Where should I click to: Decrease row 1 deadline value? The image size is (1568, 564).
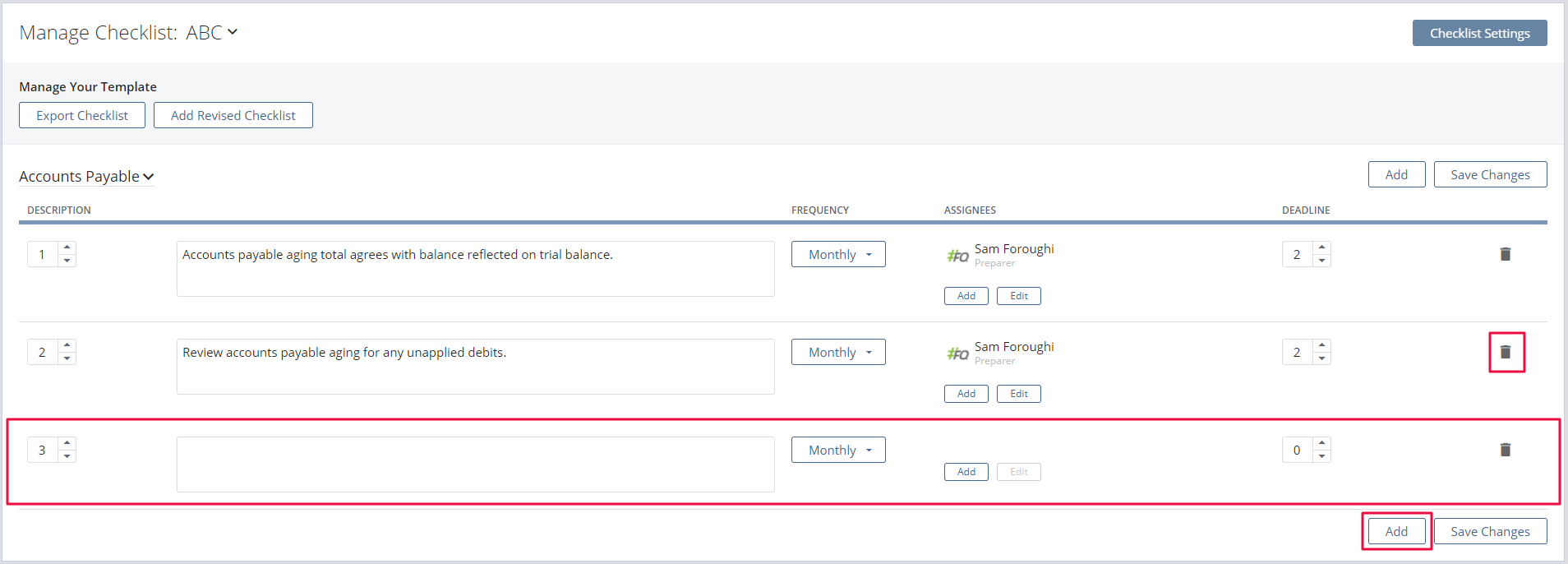pyautogui.click(x=1321, y=261)
